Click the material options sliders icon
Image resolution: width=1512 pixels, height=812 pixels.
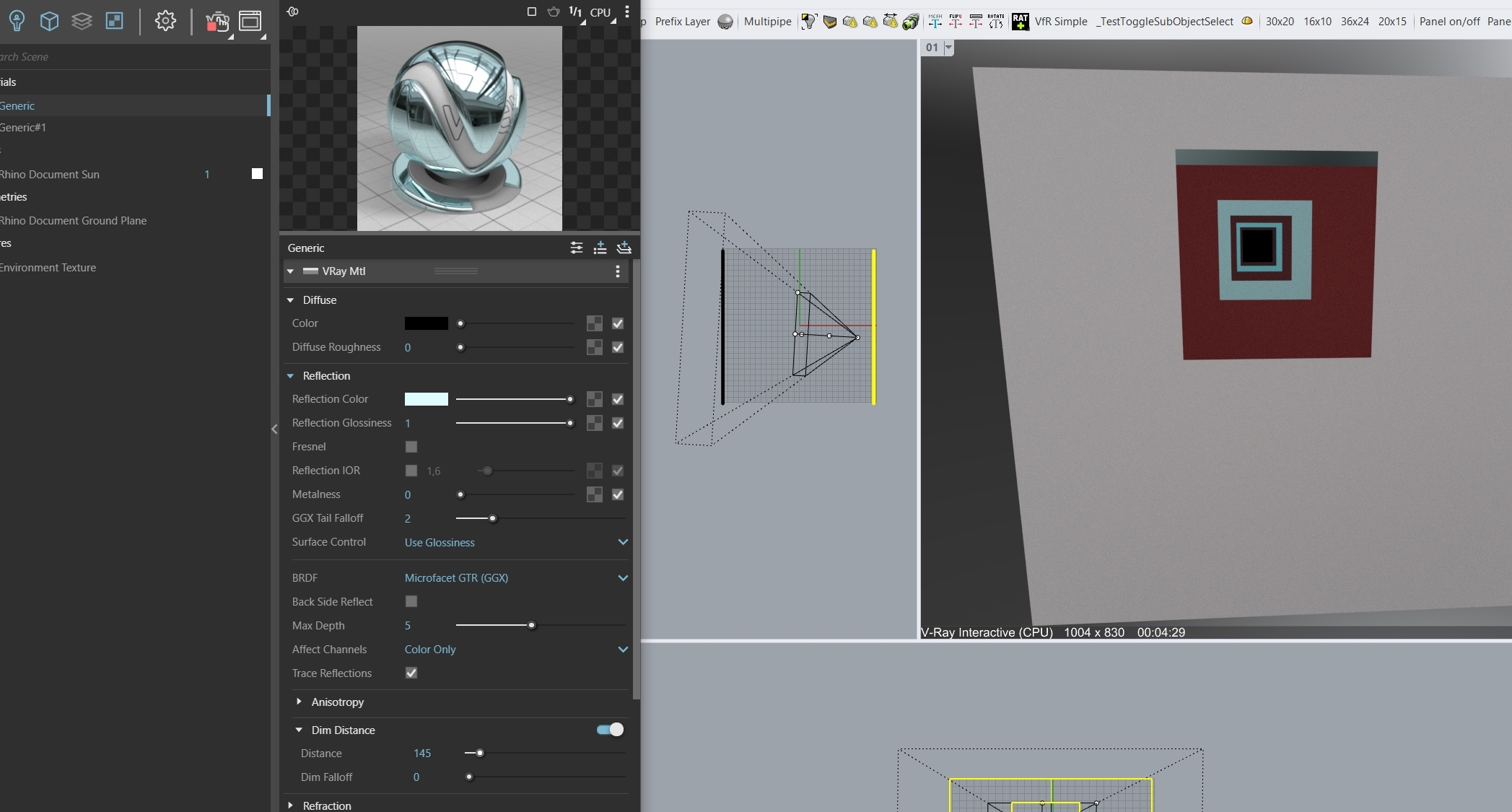coord(576,248)
